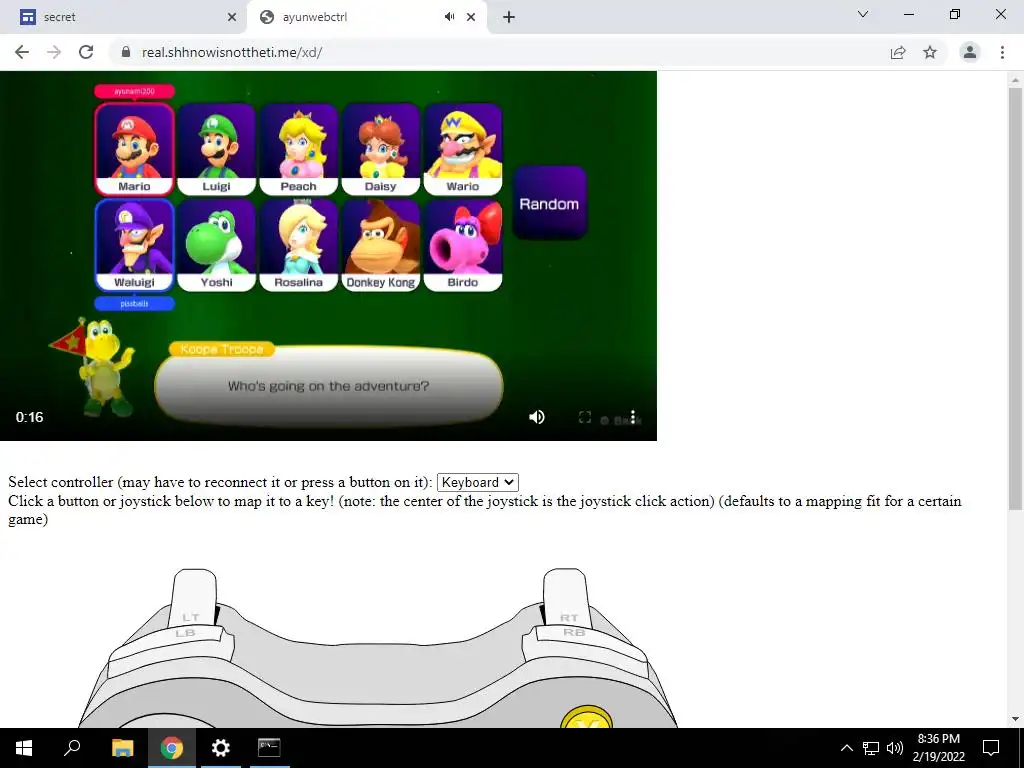Open the Windows Start menu

pos(24,748)
